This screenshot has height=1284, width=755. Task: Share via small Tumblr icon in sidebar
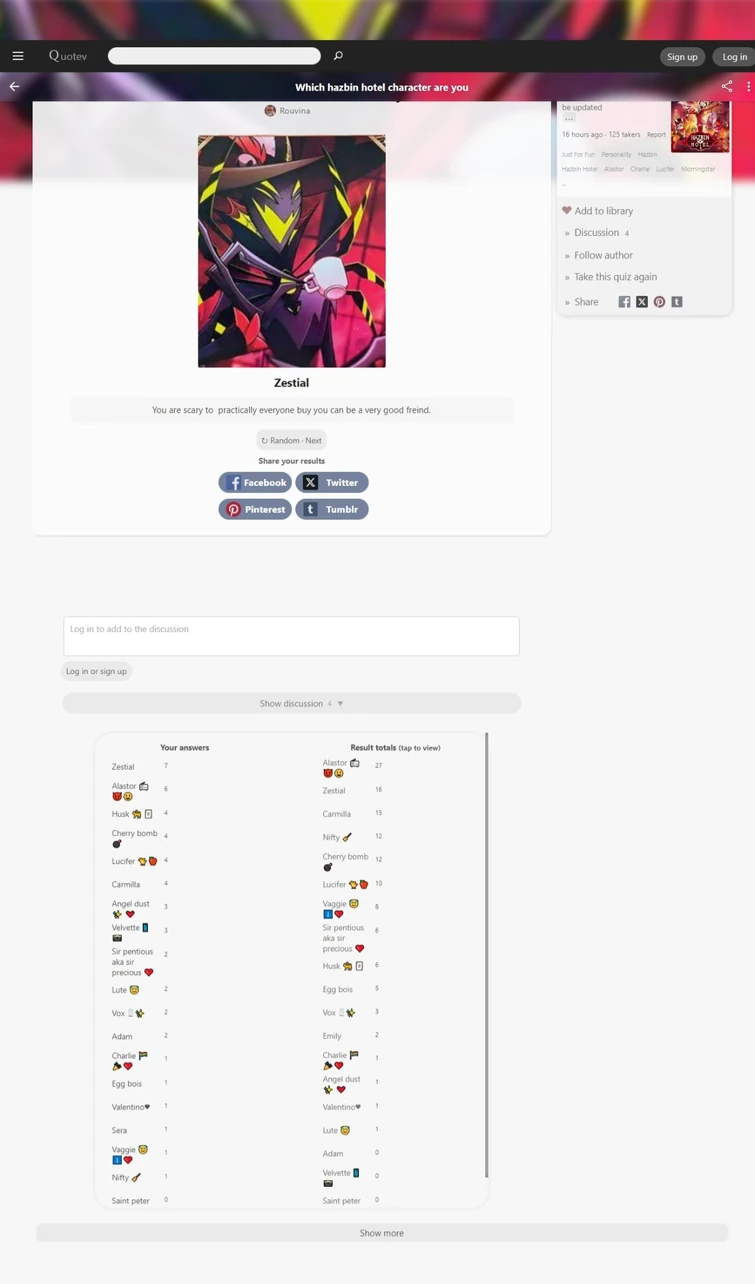[x=677, y=302]
